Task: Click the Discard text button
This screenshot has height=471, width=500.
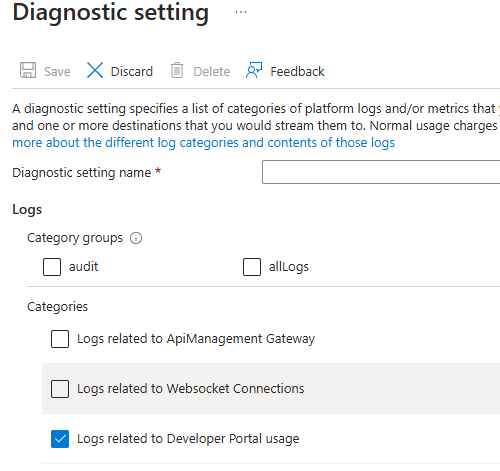Action: point(132,72)
